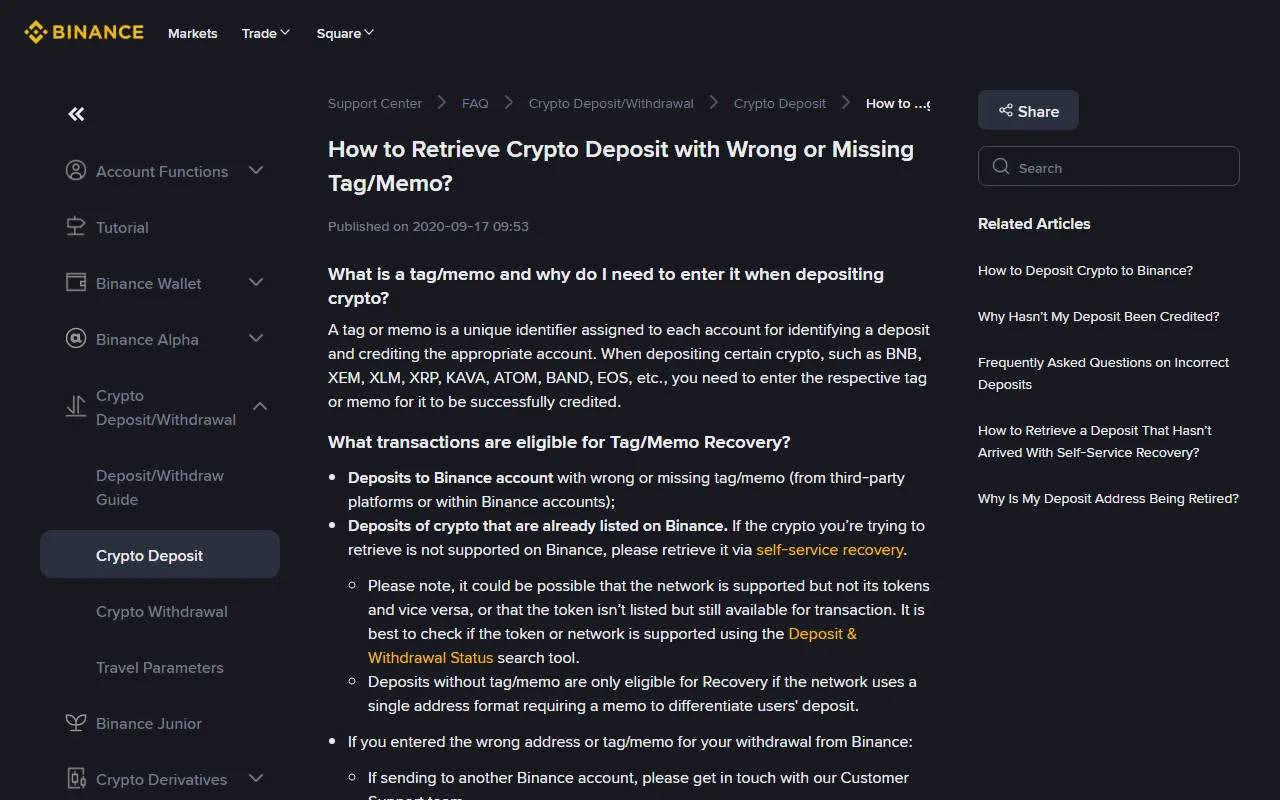Collapse the Crypto Deposit/Withdrawal section chevron
This screenshot has width=1280, height=800.
(260, 407)
